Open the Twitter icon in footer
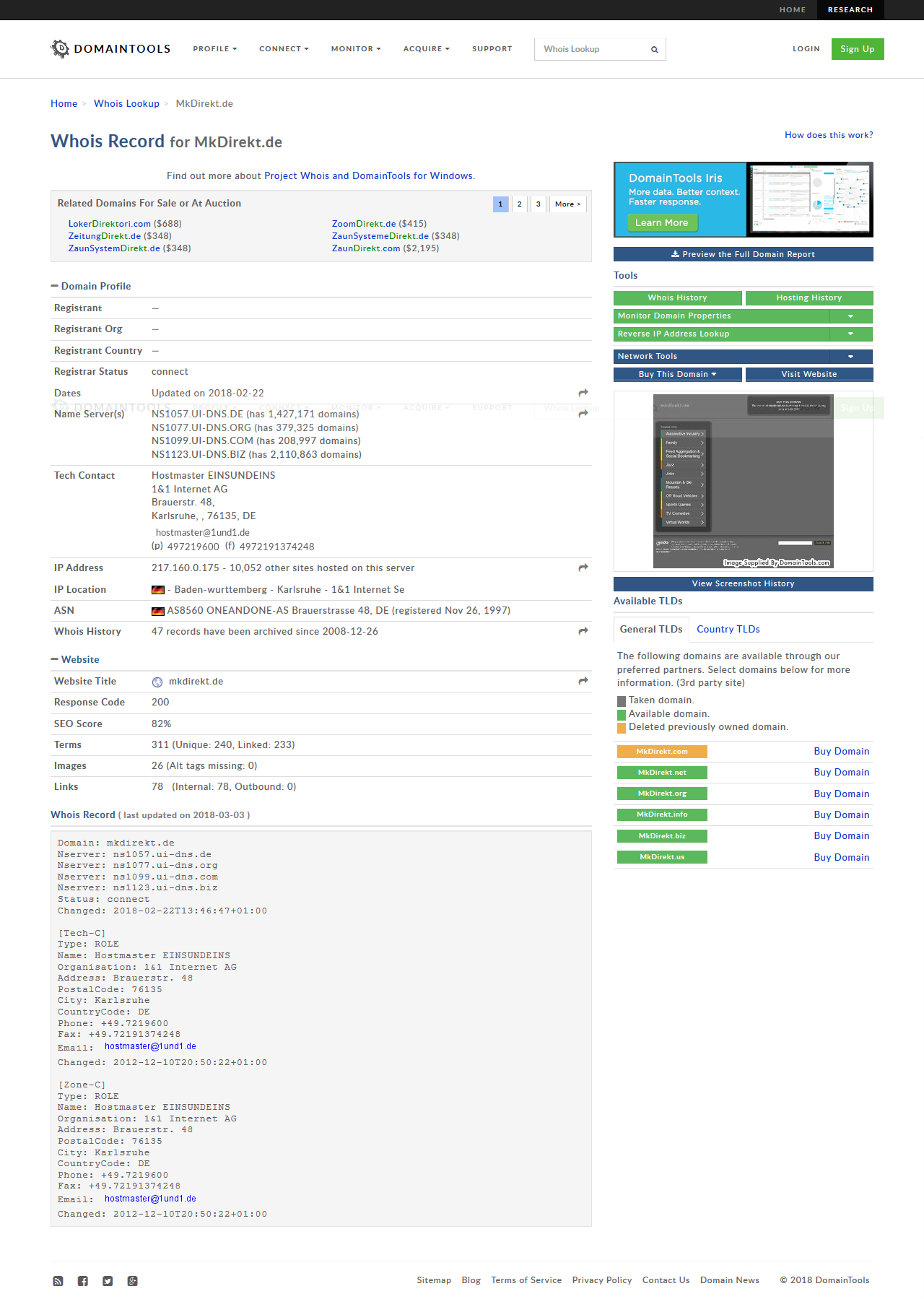 coord(108,1281)
